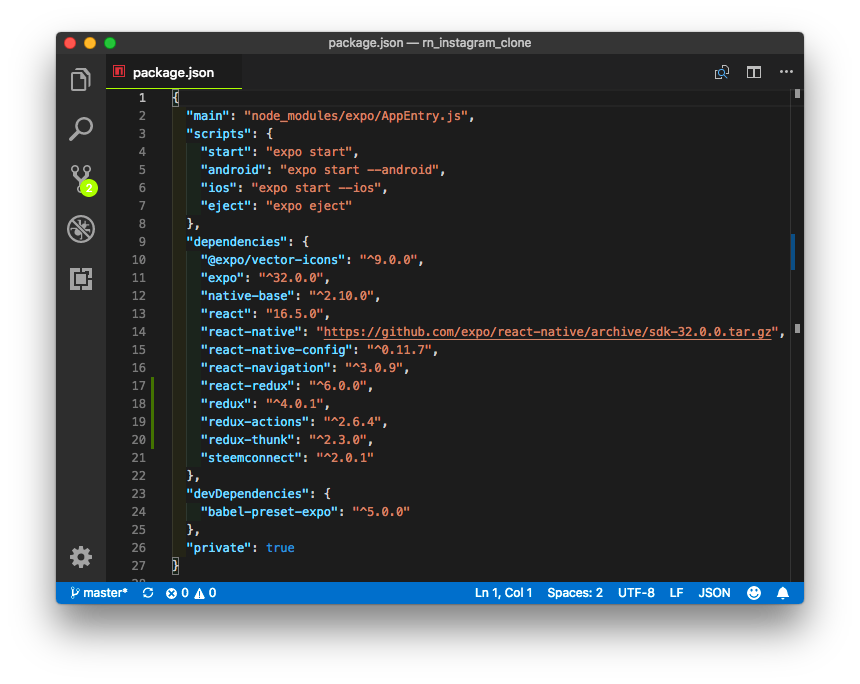Viewport: 860px width, 684px height.
Task: Click line number 9 in the gutter
Action: [x=142, y=242]
